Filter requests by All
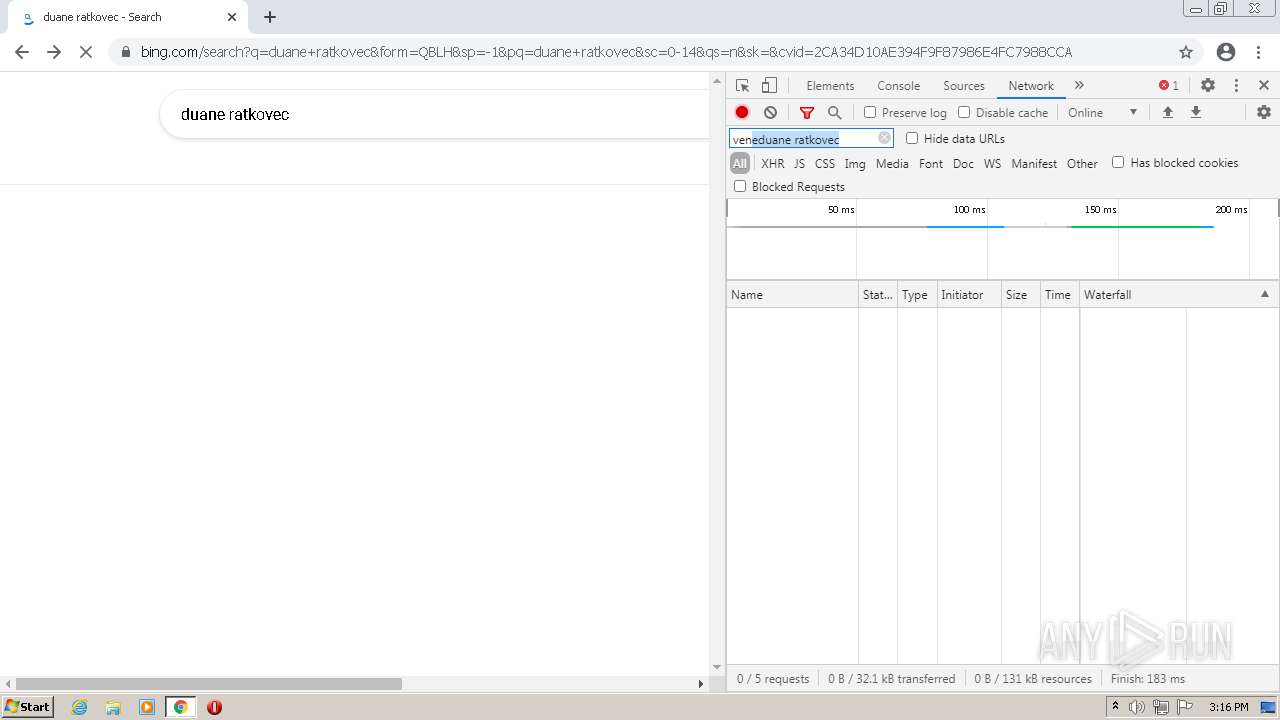Screen dimensions: 1280x720 (x=740, y=163)
